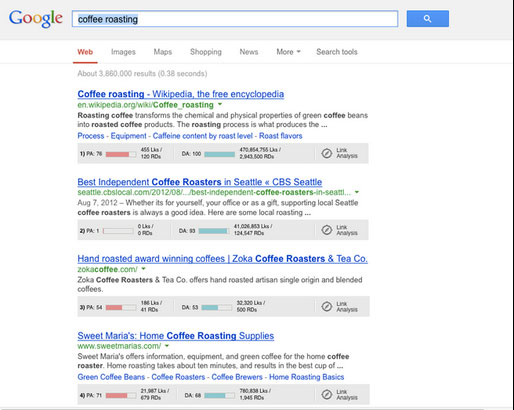The width and height of the screenshot is (514, 410).
Task: Click the DA: 93 teal bar for CBS Seattle
Action: (x=214, y=231)
